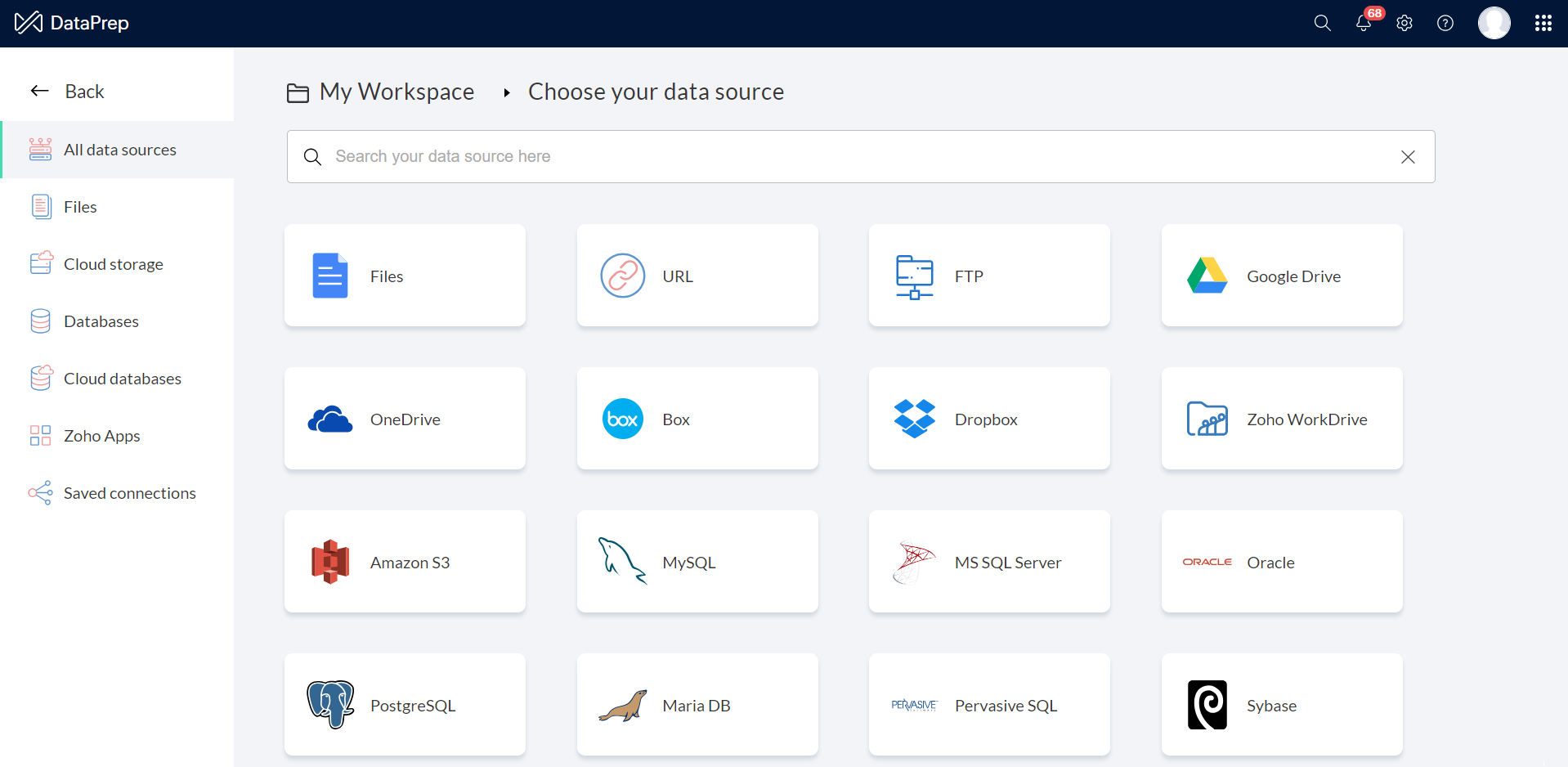Viewport: 1568px width, 767px height.
Task: Click the MySQL dolphin icon
Action: click(x=623, y=561)
